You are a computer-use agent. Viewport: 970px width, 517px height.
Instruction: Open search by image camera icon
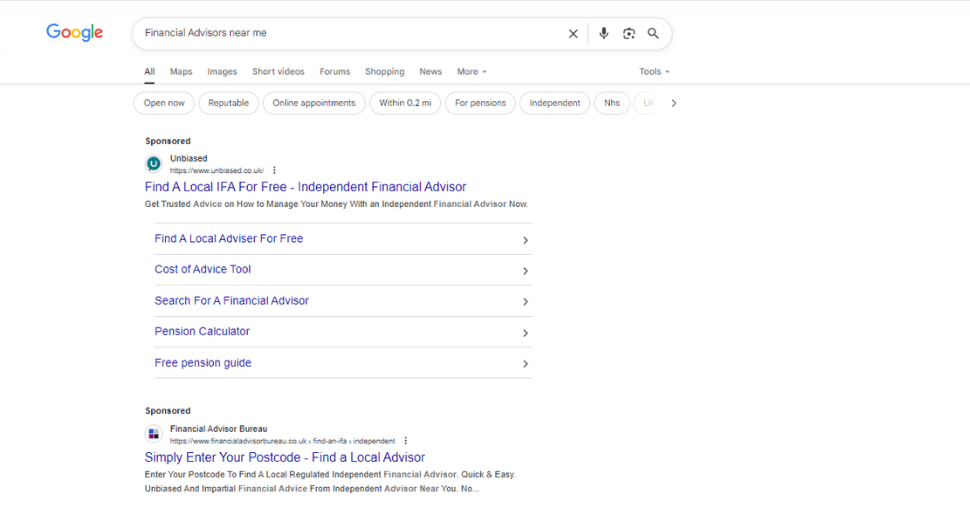tap(629, 33)
